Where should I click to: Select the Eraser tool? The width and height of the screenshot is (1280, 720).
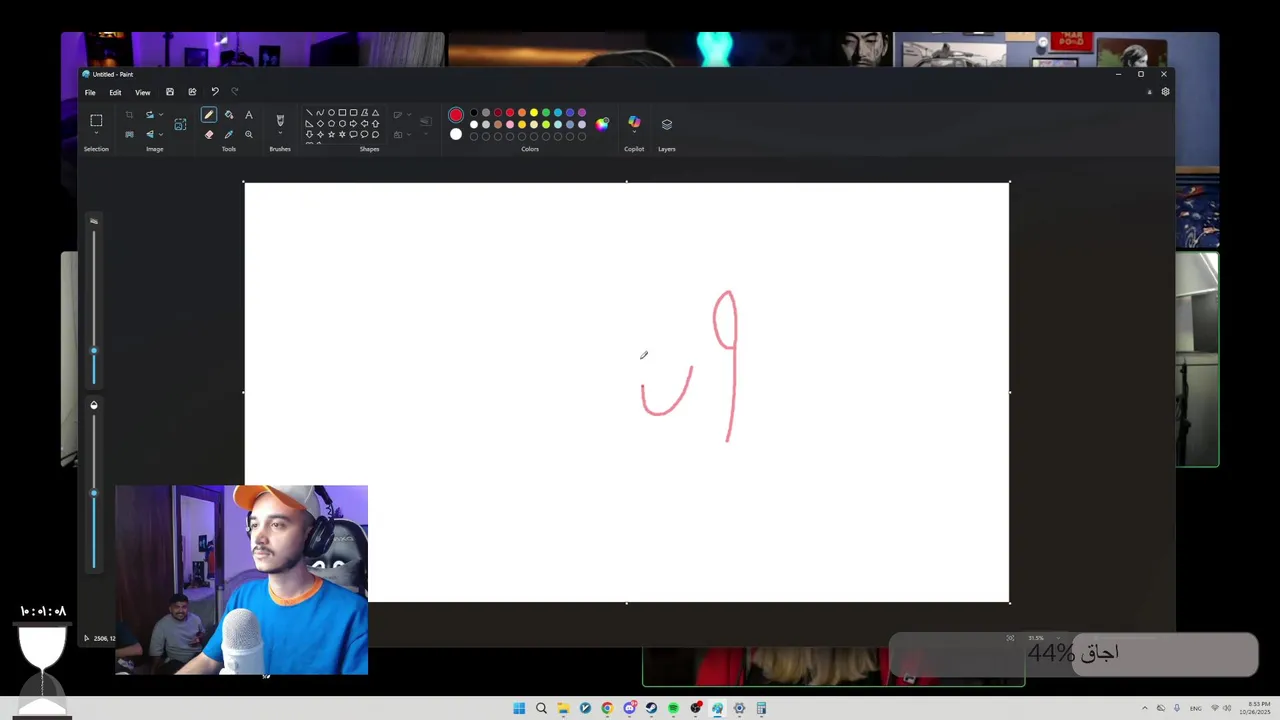click(x=209, y=134)
